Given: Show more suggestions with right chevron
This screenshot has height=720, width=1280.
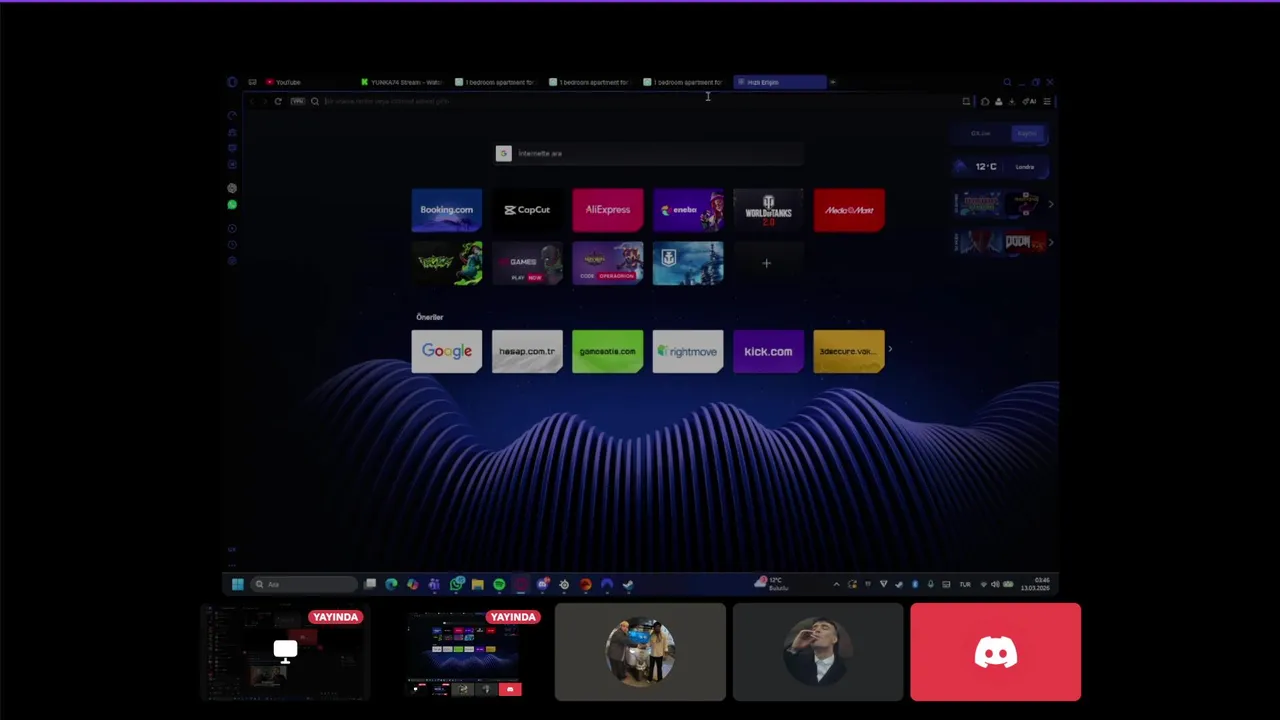Looking at the screenshot, I should coord(890,350).
